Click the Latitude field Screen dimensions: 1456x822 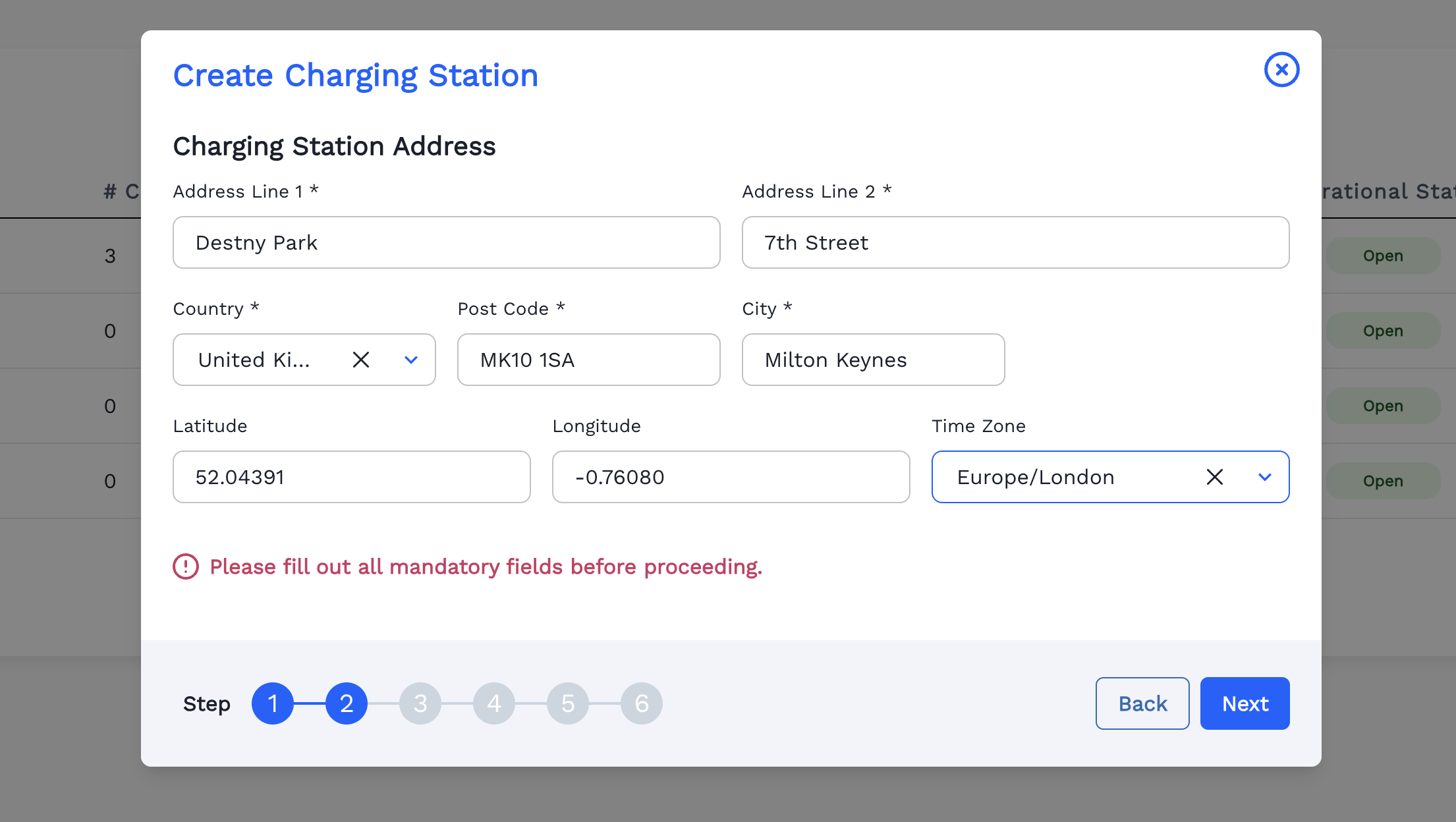[351, 477]
